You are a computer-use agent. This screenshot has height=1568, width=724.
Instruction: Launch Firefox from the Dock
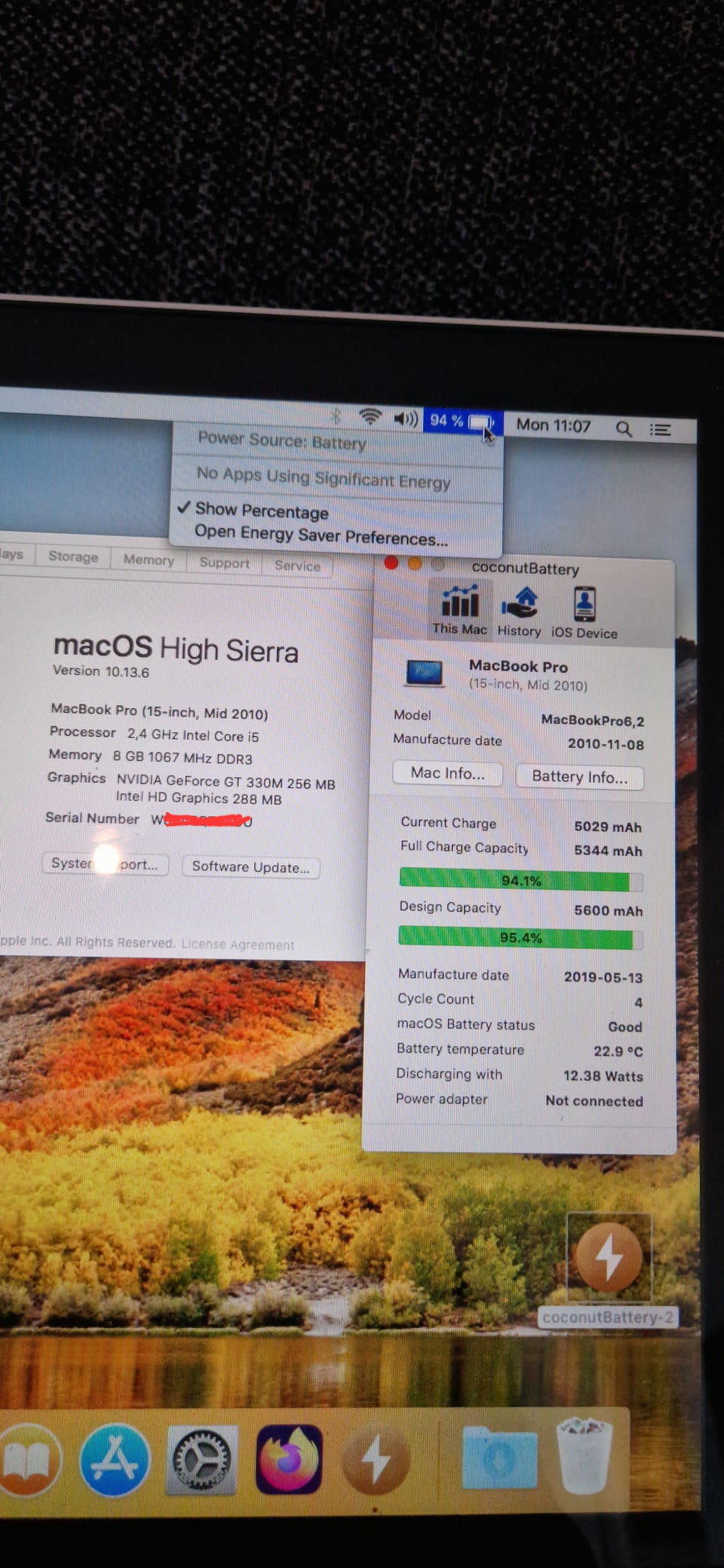289,1459
